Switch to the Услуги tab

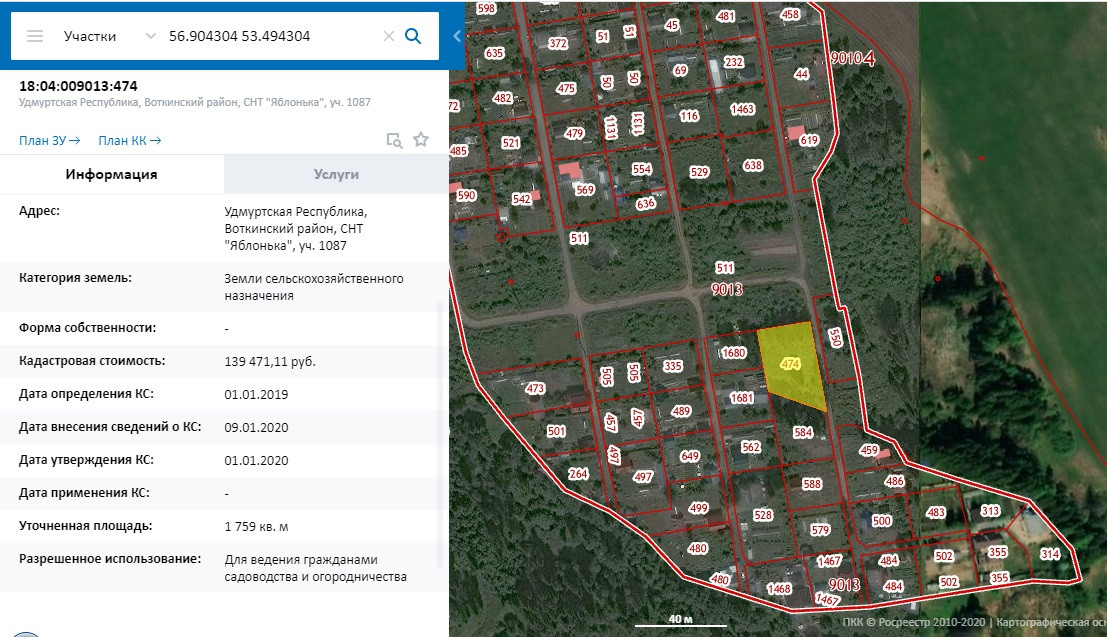tap(337, 174)
